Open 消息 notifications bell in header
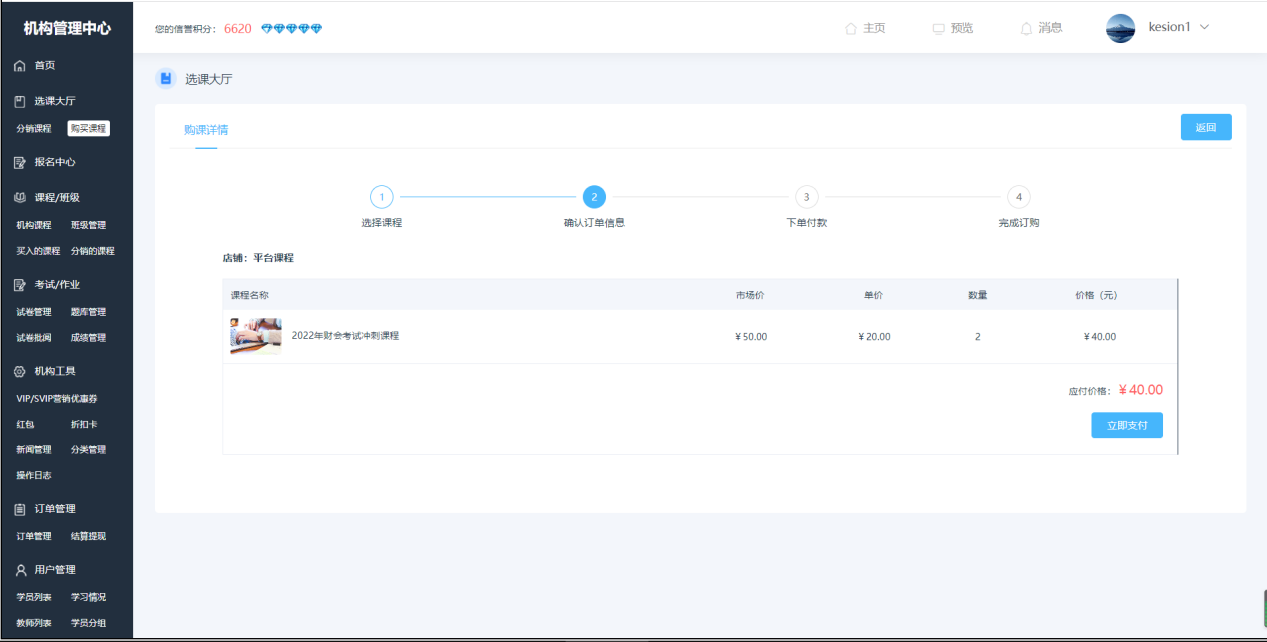The image size is (1267, 642). coord(1026,28)
